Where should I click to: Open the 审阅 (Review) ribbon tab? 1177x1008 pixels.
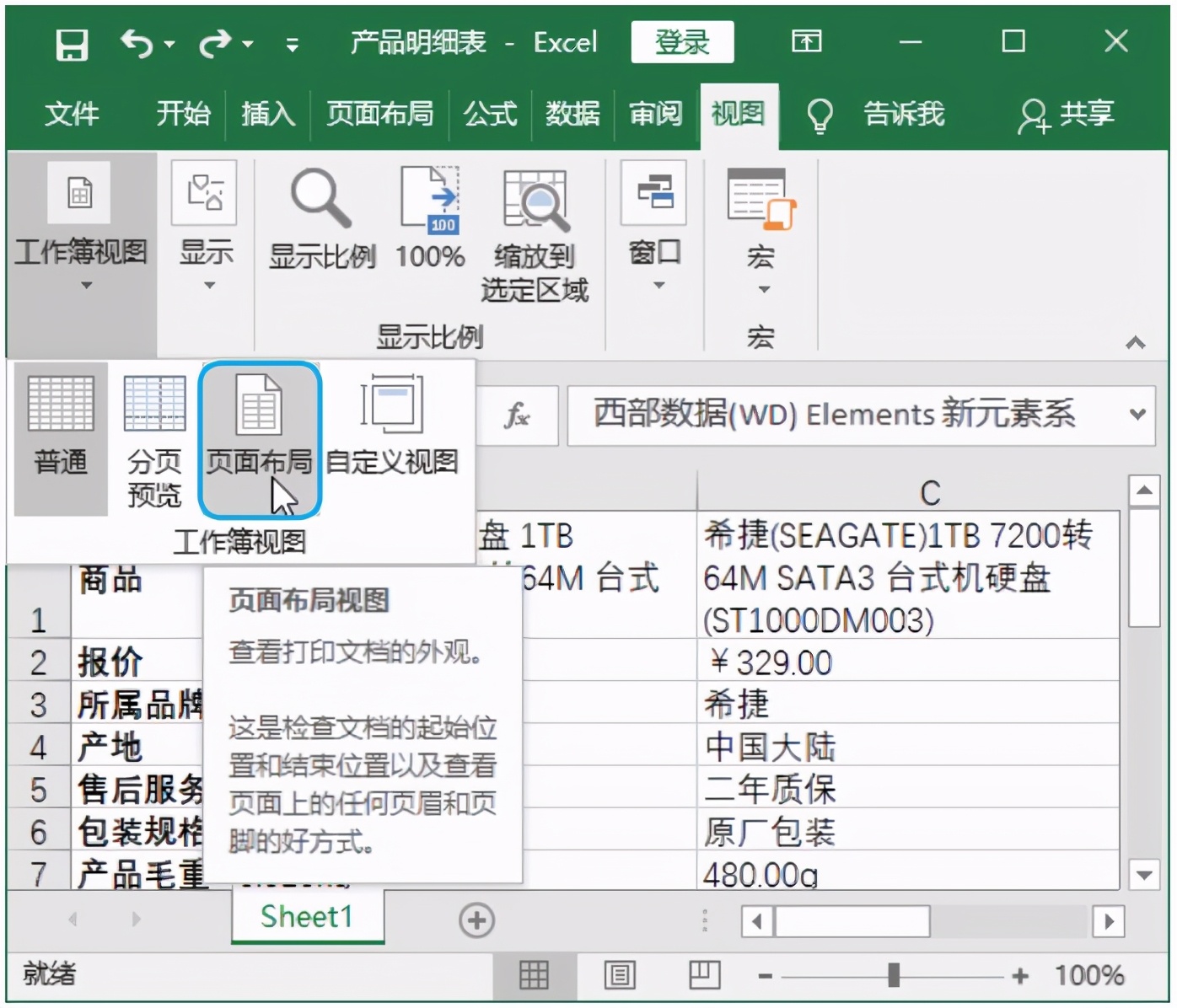point(655,115)
